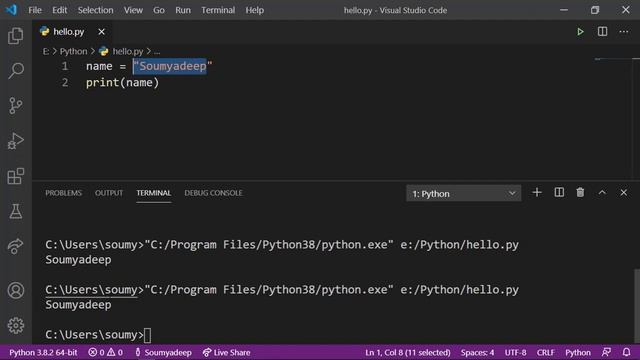
Task: Close the hello.py editor tab
Action: [101, 32]
